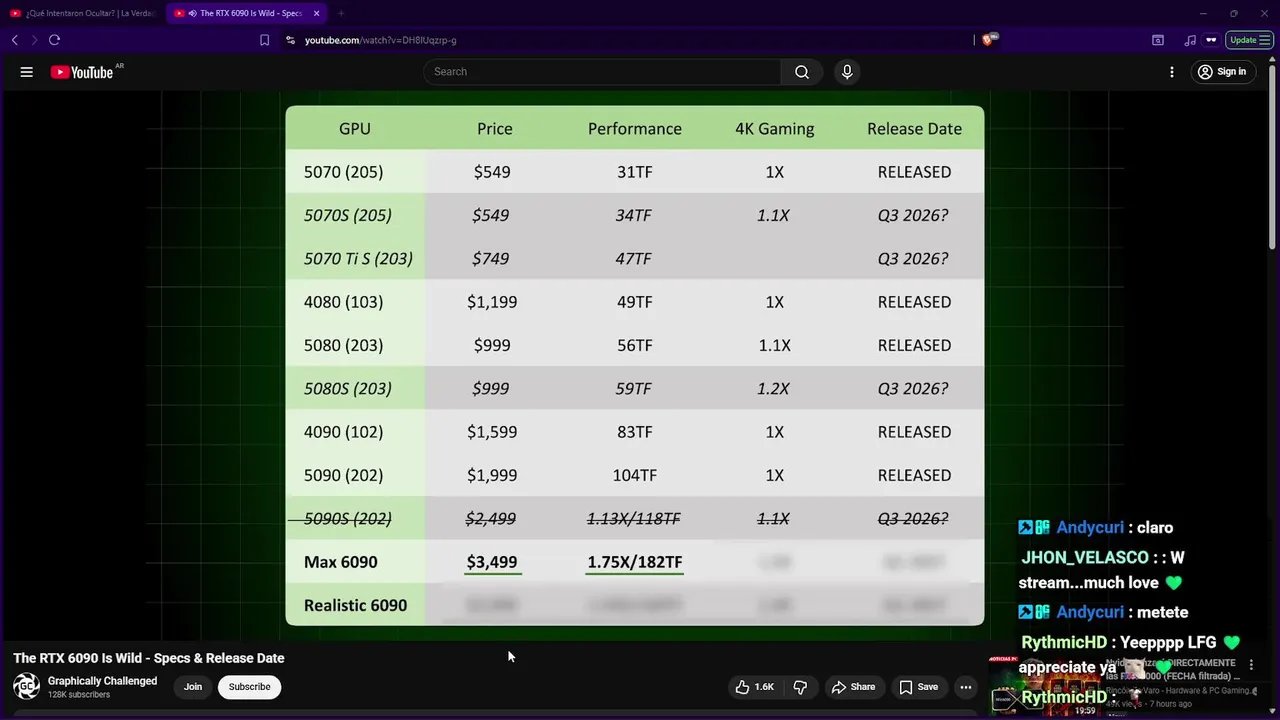The image size is (1280, 720).
Task: Dislike the video
Action: click(800, 687)
